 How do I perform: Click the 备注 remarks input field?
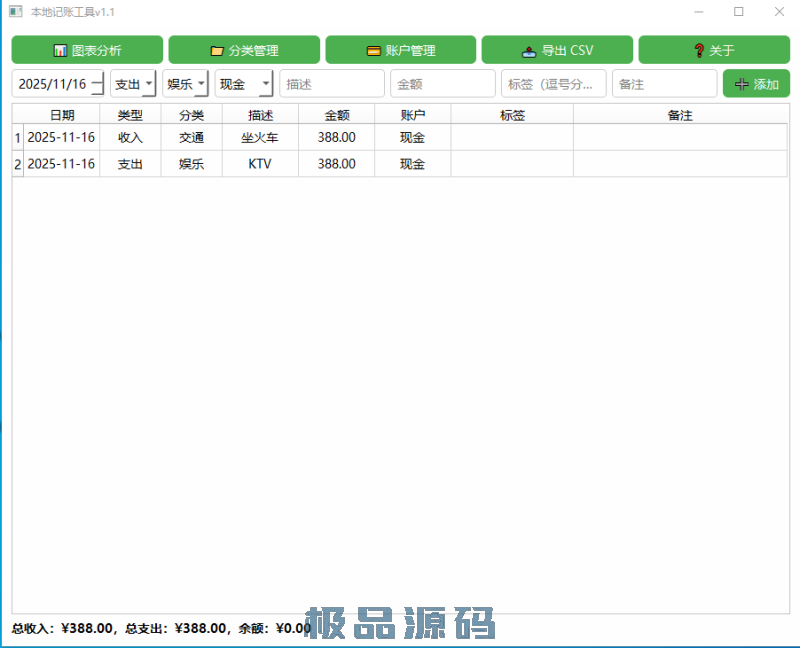(664, 84)
